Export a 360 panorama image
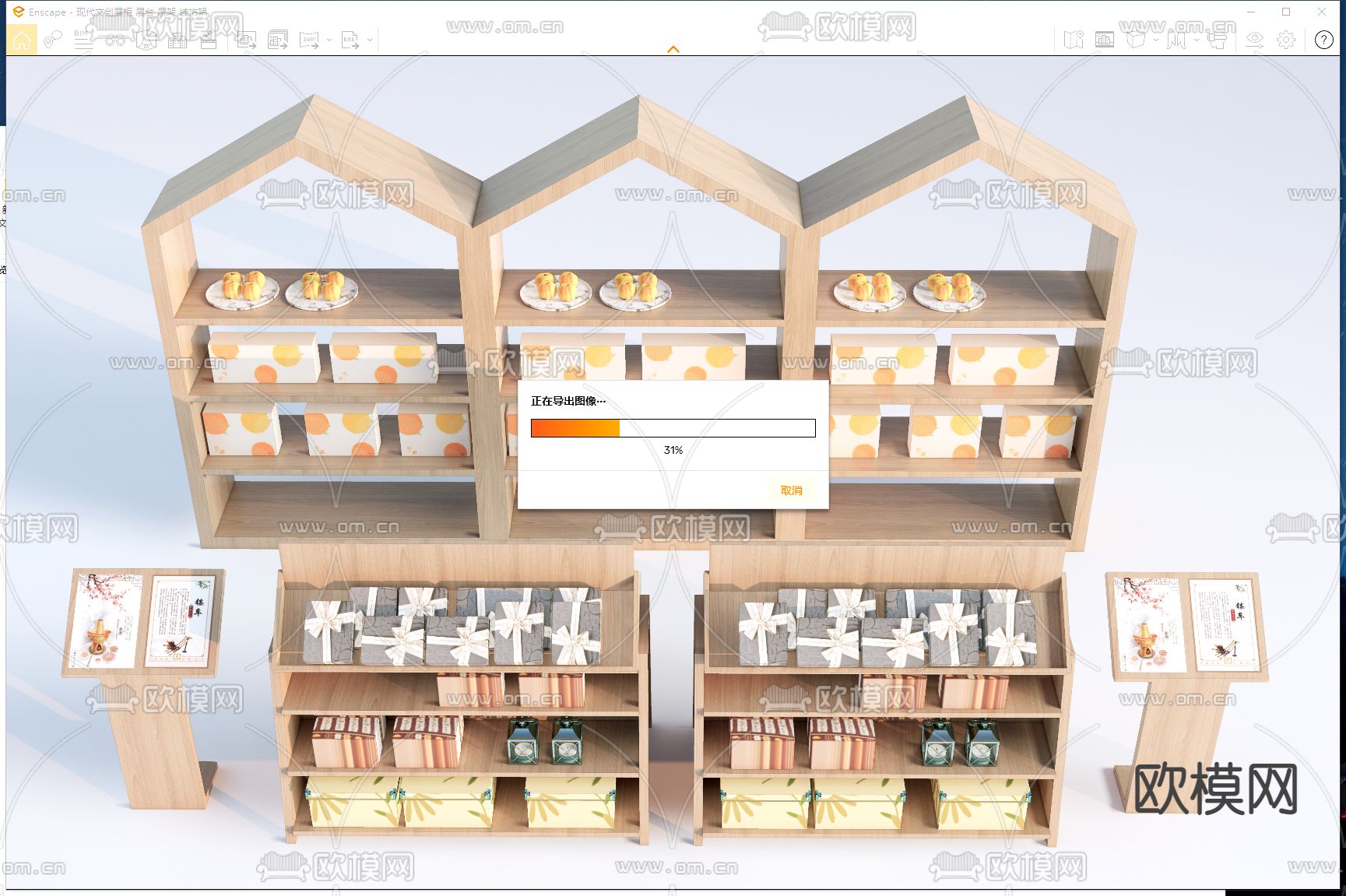This screenshot has width=1346, height=896. pyautogui.click(x=310, y=40)
